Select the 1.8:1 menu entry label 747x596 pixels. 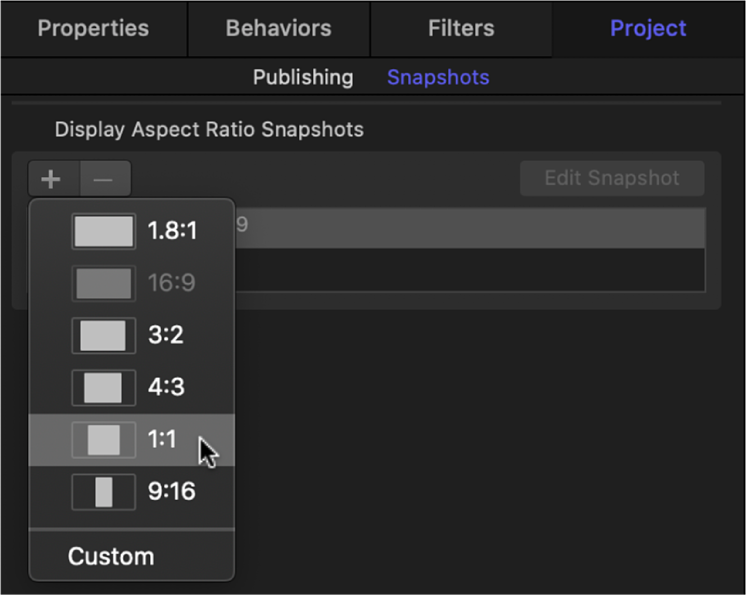pos(172,231)
